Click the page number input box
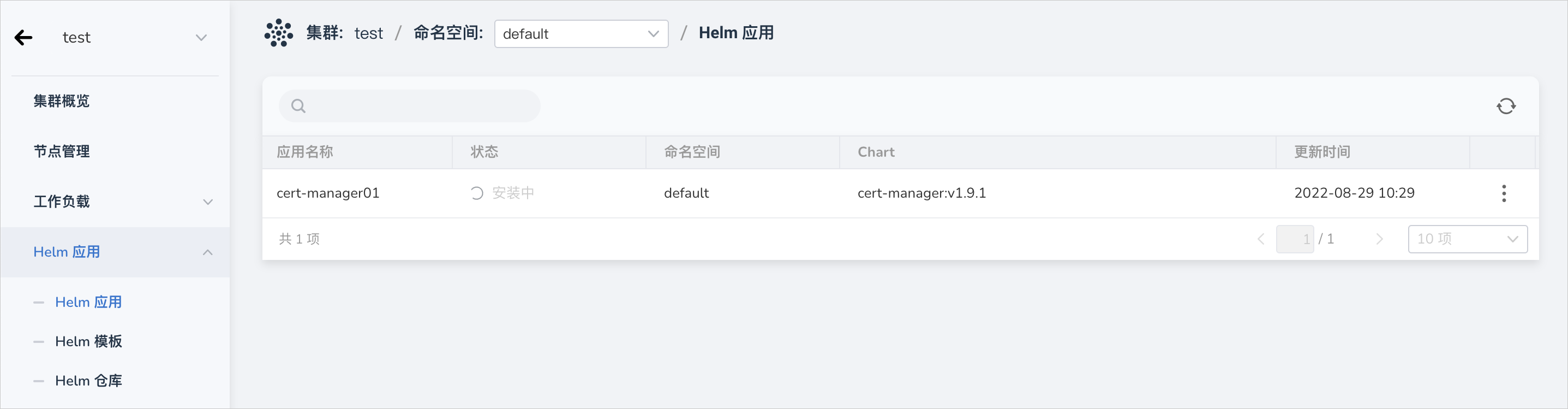Viewport: 1568px width, 409px height. [x=1295, y=239]
